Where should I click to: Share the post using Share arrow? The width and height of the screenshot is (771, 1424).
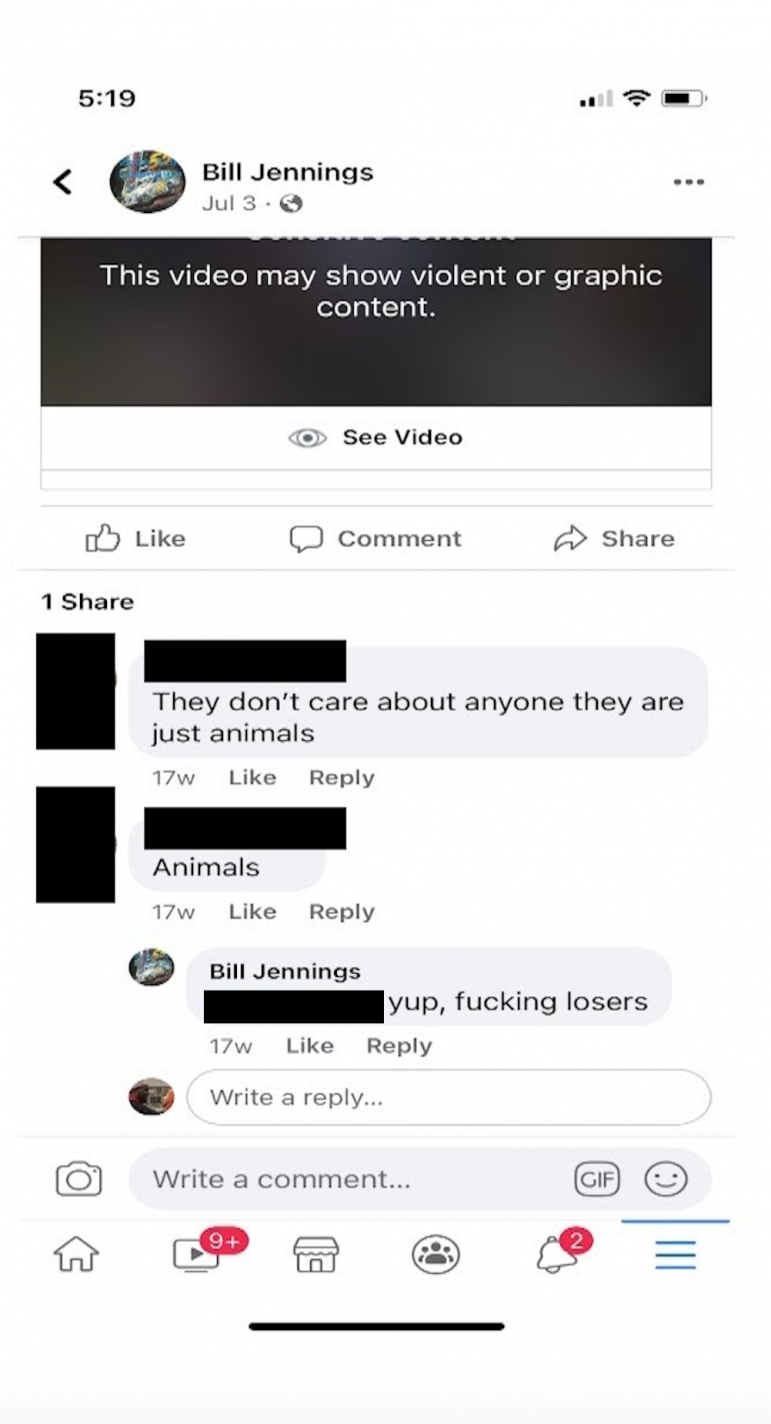[x=614, y=539]
